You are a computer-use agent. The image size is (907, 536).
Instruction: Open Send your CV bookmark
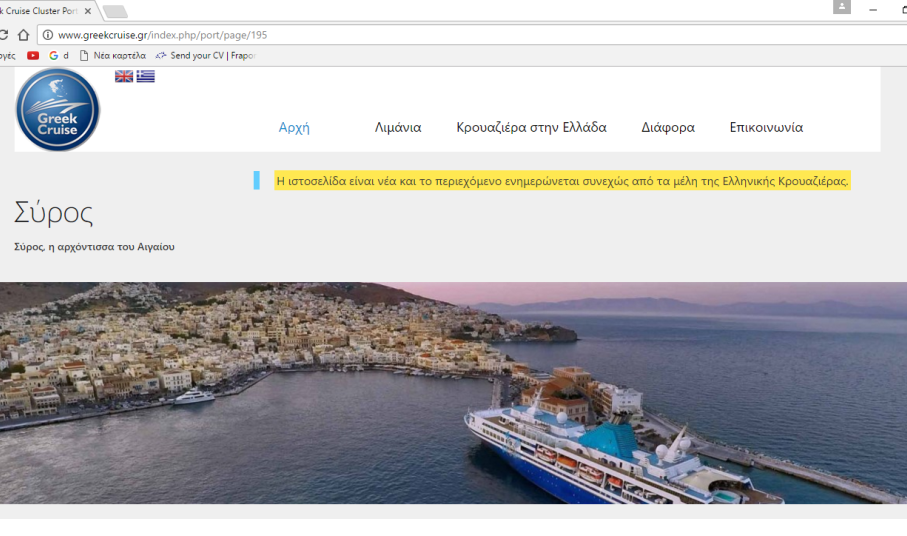pos(206,56)
